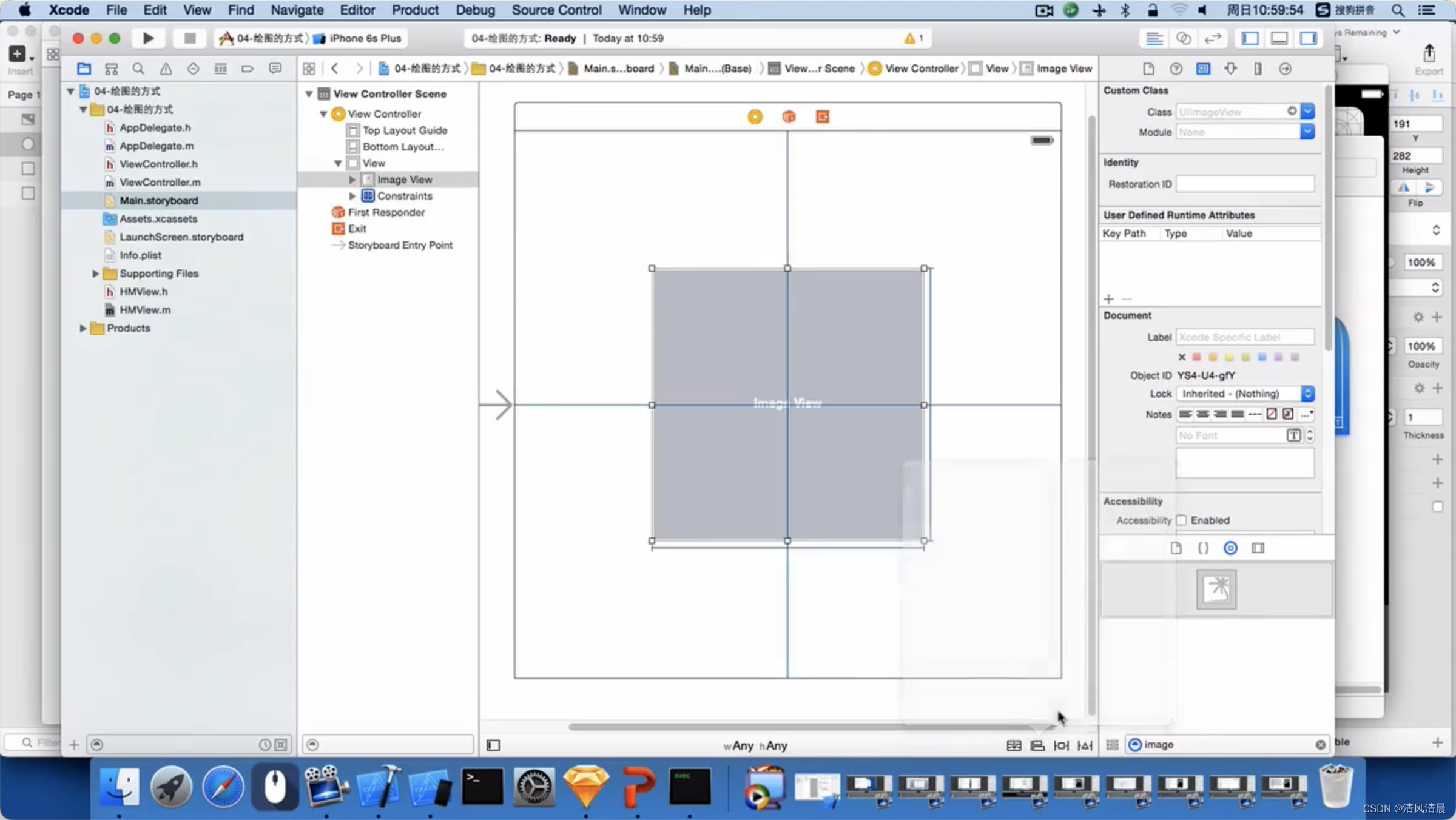Image resolution: width=1456 pixels, height=820 pixels.
Task: Select the Identity Inspector icon
Action: [1203, 68]
